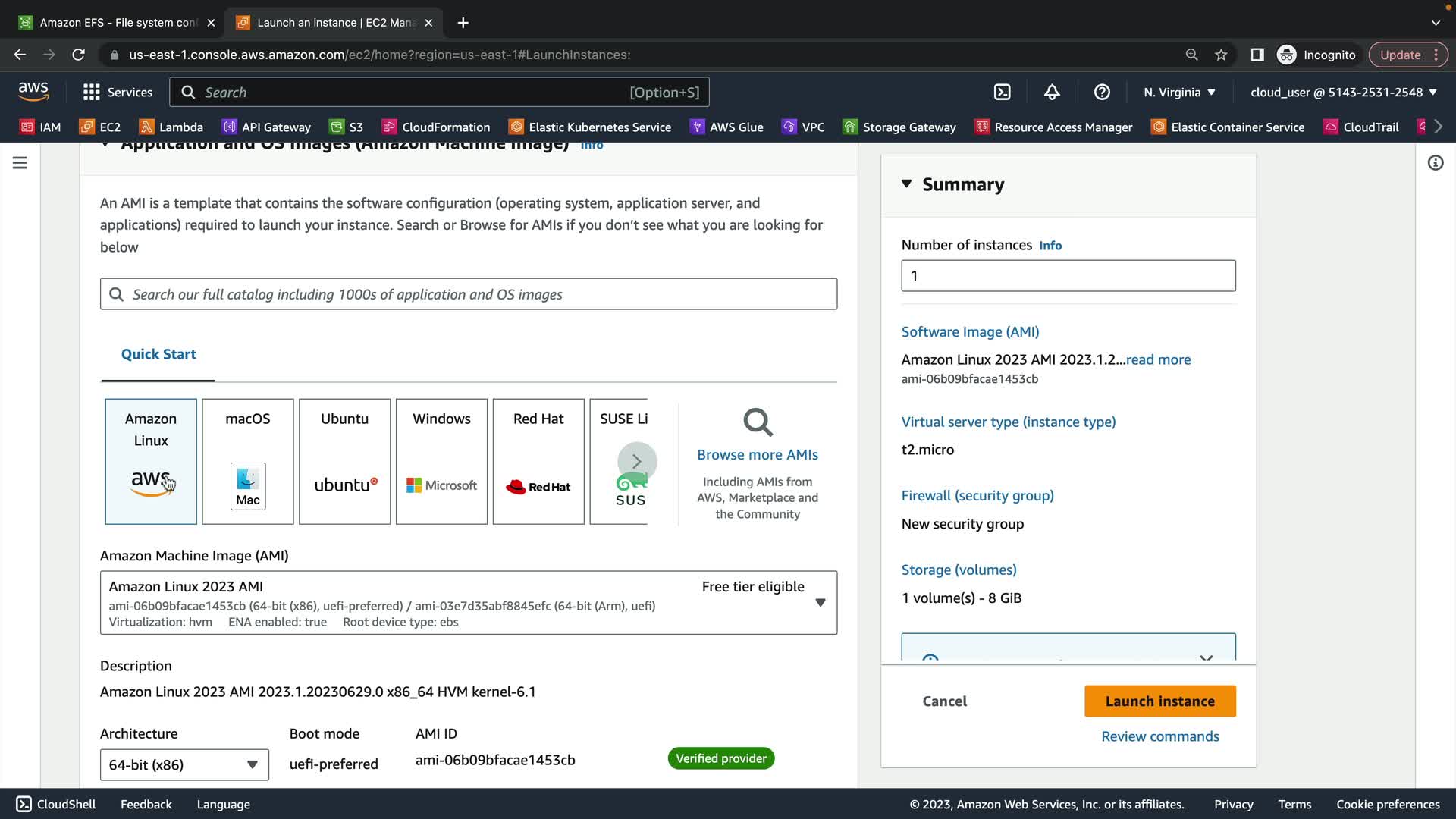The image size is (1456, 819).
Task: Select the Quick Start tab
Action: coord(158,354)
